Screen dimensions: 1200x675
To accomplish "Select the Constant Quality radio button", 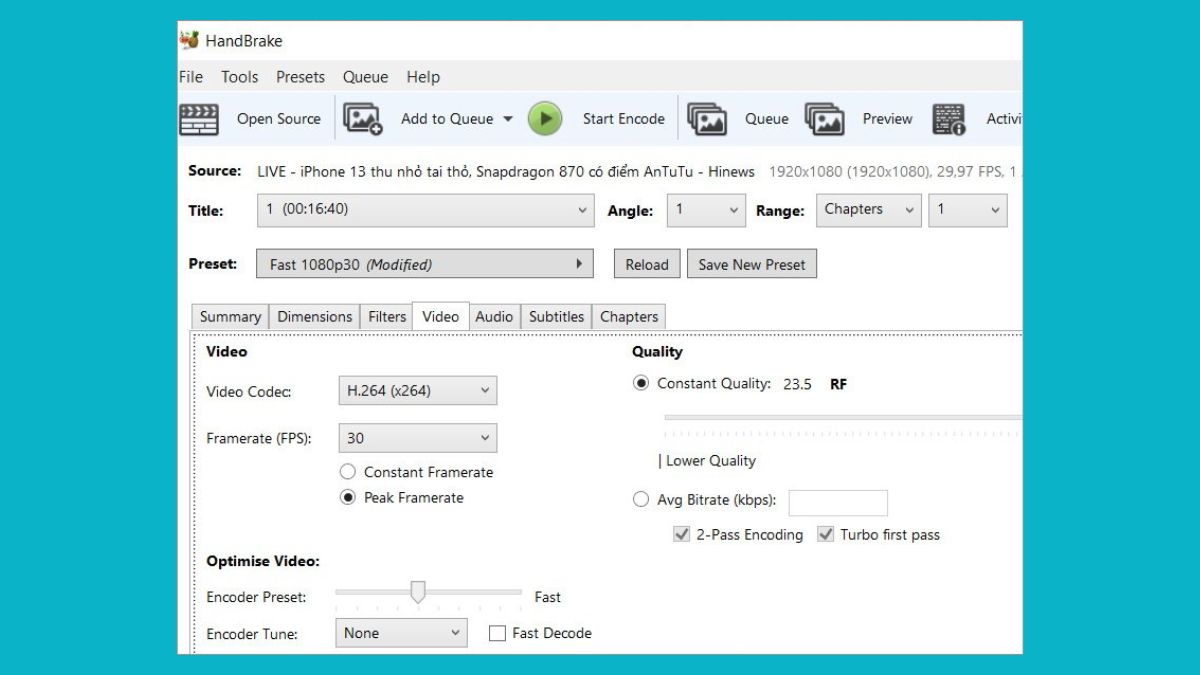I will pyautogui.click(x=641, y=383).
